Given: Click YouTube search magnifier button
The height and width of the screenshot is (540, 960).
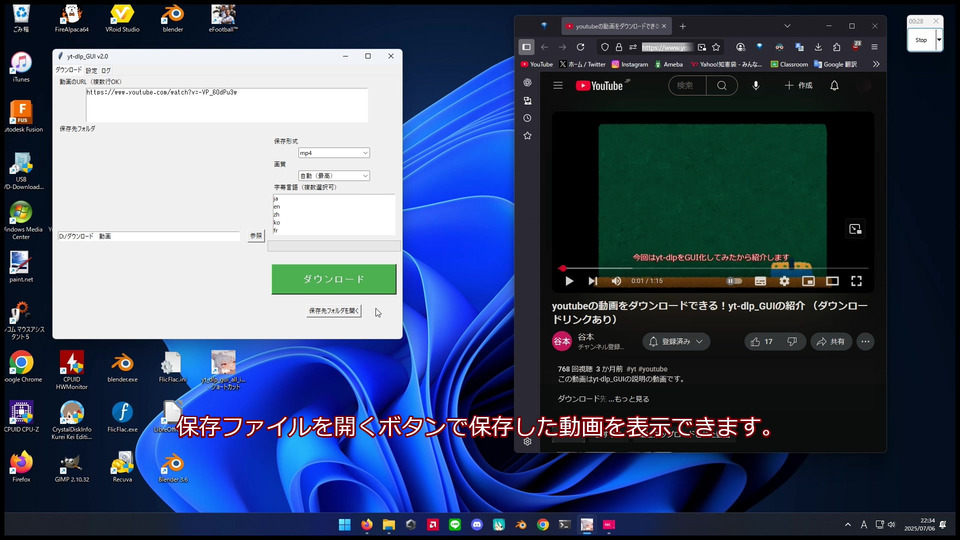Looking at the screenshot, I should click(x=722, y=86).
